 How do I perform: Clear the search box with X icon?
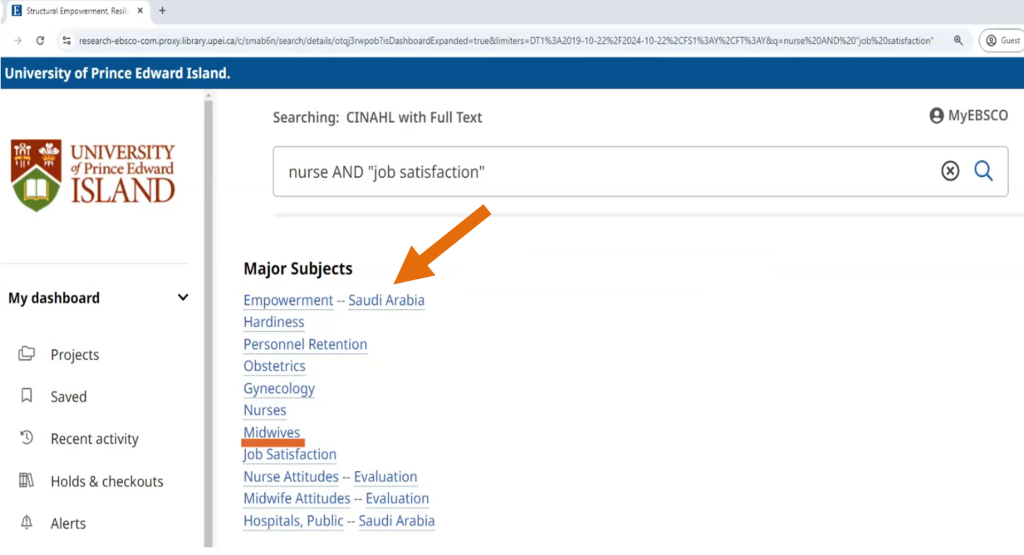[950, 171]
